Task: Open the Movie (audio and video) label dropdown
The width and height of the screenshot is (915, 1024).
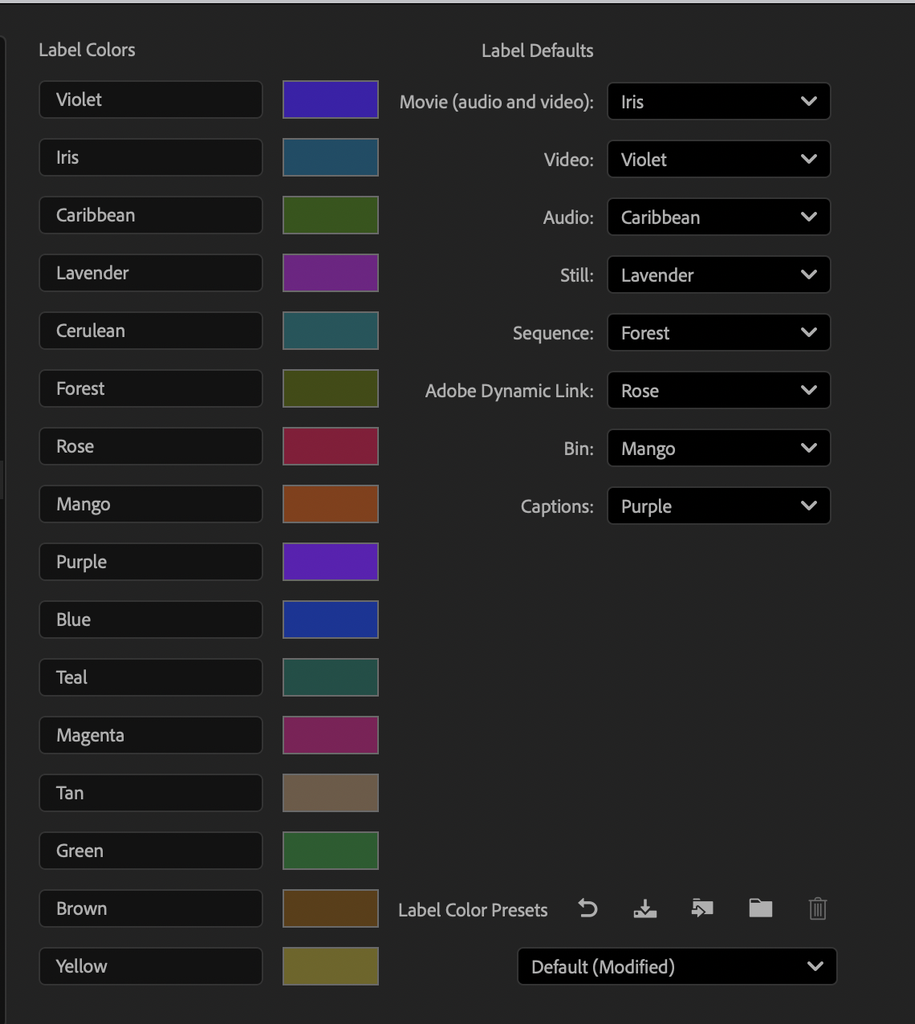Action: [718, 101]
